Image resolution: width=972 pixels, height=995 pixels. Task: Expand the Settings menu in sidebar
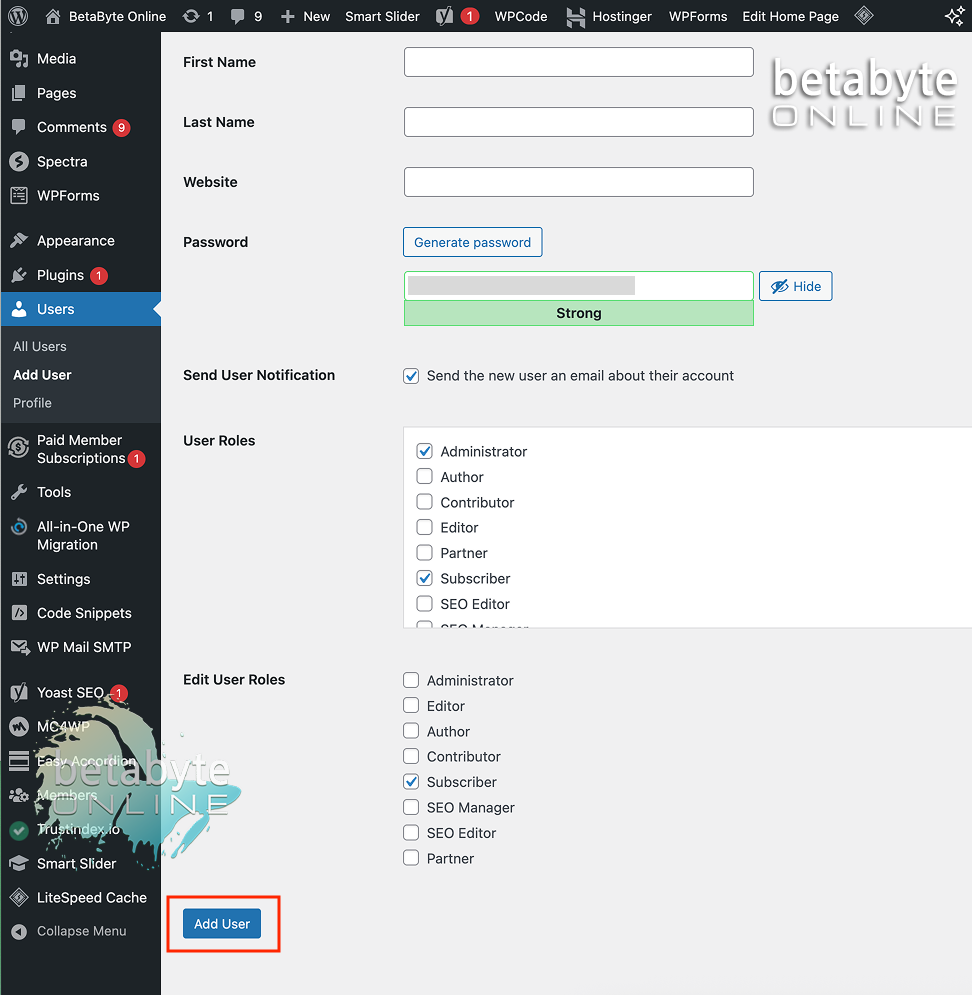click(x=63, y=579)
